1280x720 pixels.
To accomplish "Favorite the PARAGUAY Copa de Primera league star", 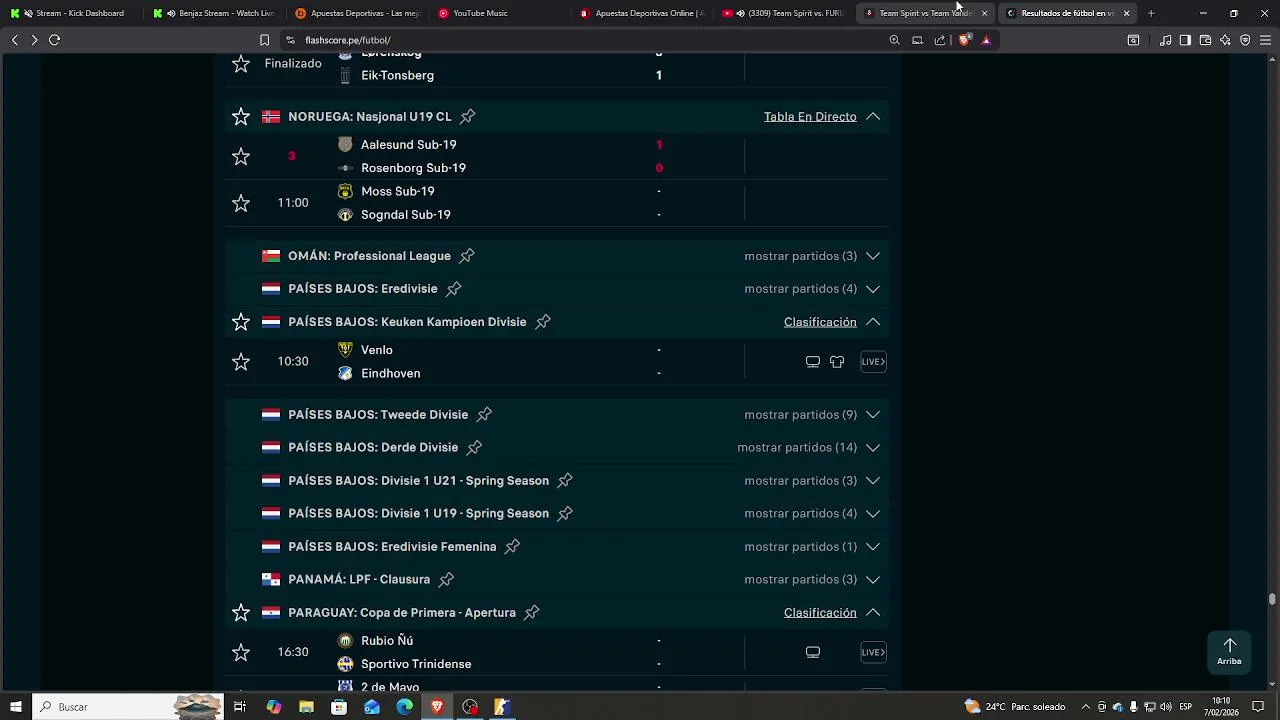I will (241, 613).
